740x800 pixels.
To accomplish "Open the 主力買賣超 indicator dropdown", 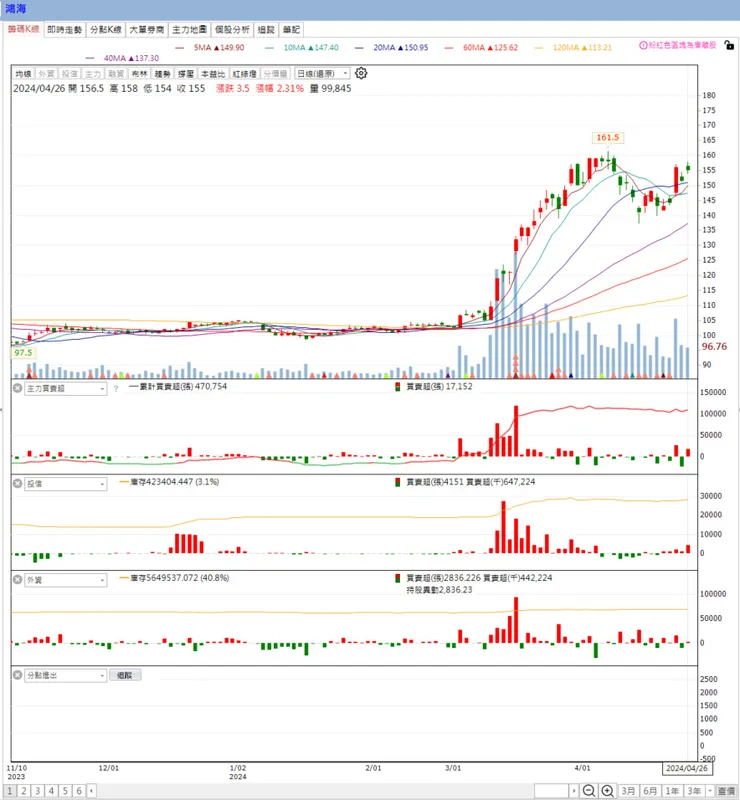I will pos(66,388).
